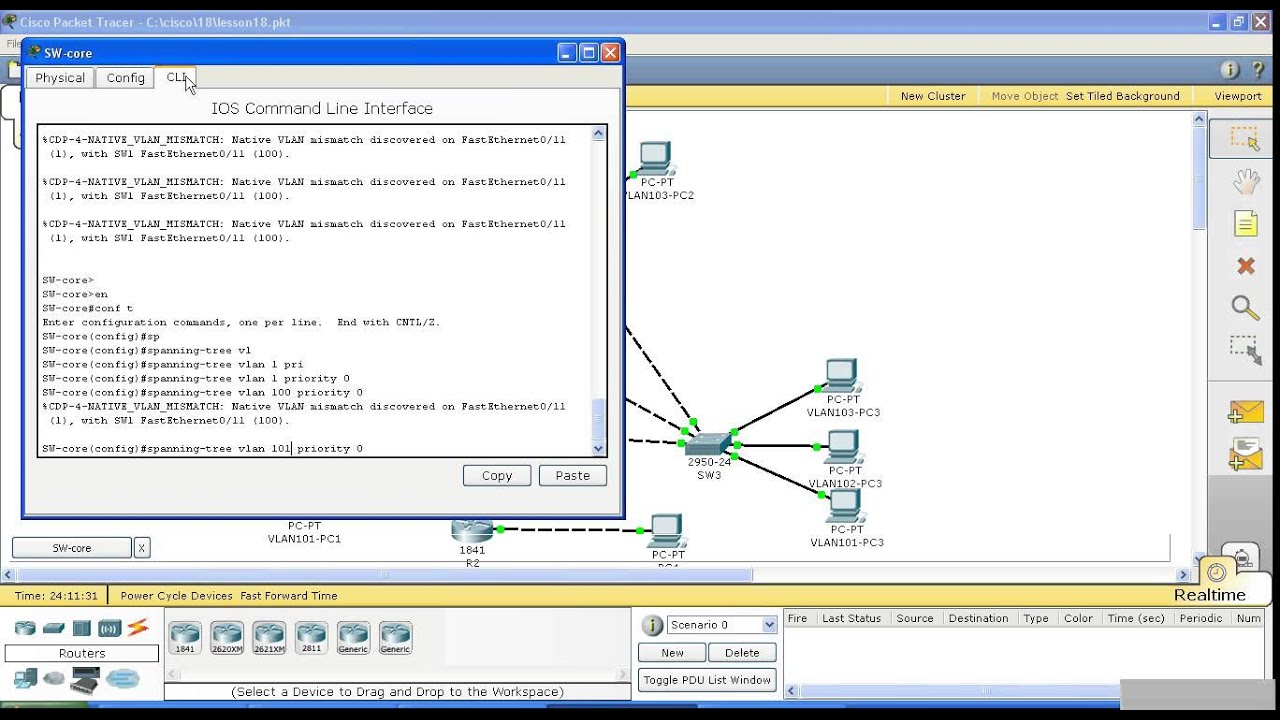
Task: Pick the 2620XM router from device list
Action: point(227,637)
